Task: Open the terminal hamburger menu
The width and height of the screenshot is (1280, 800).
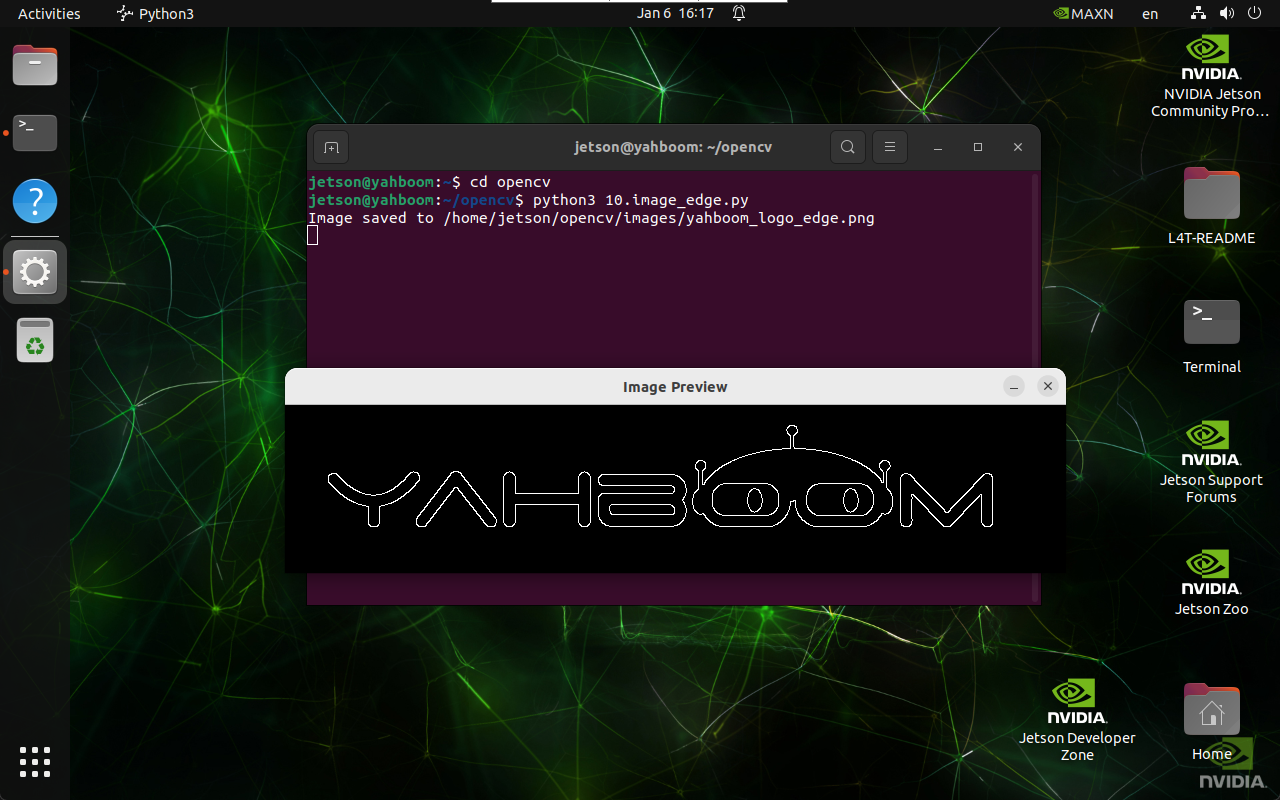Action: pos(889,147)
